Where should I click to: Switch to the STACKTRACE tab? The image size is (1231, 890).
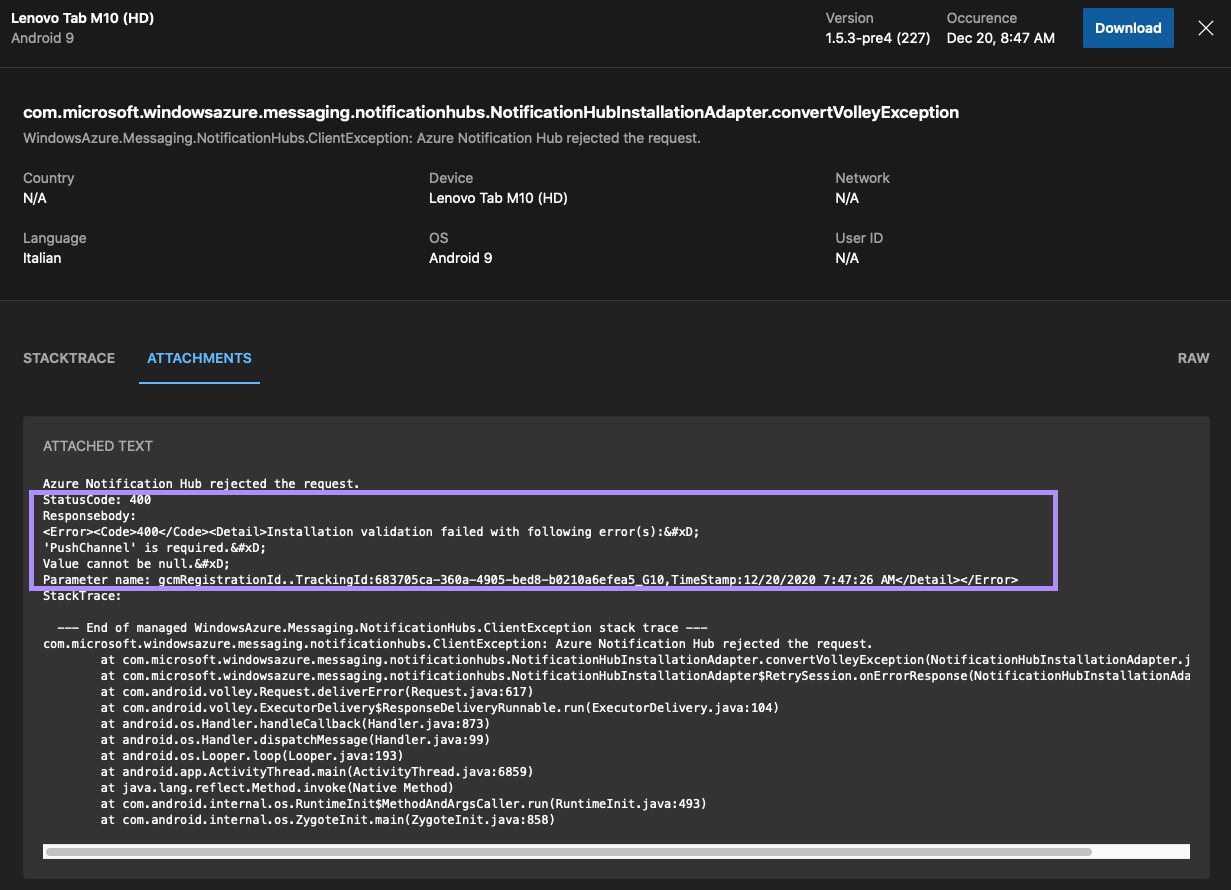68,358
